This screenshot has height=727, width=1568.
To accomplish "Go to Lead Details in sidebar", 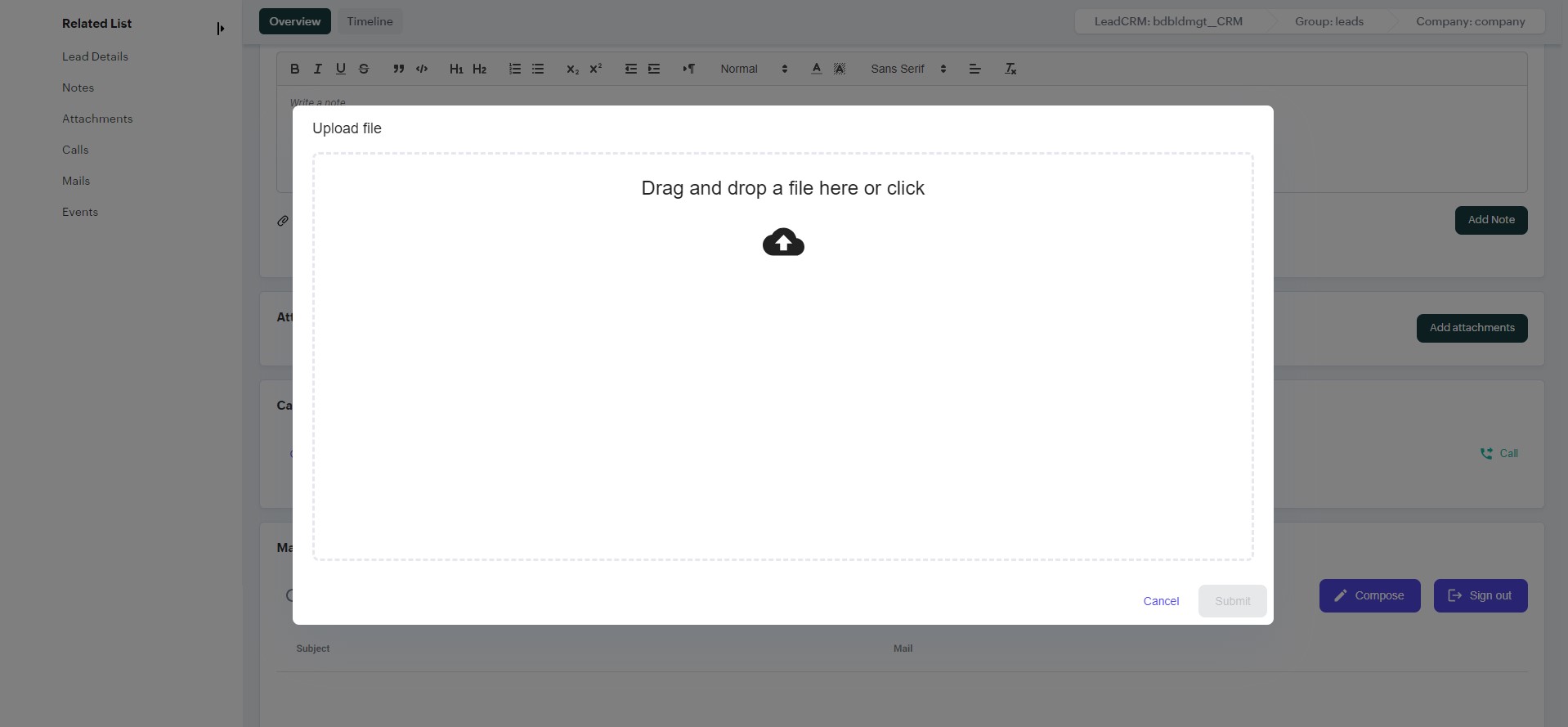I will 95,56.
